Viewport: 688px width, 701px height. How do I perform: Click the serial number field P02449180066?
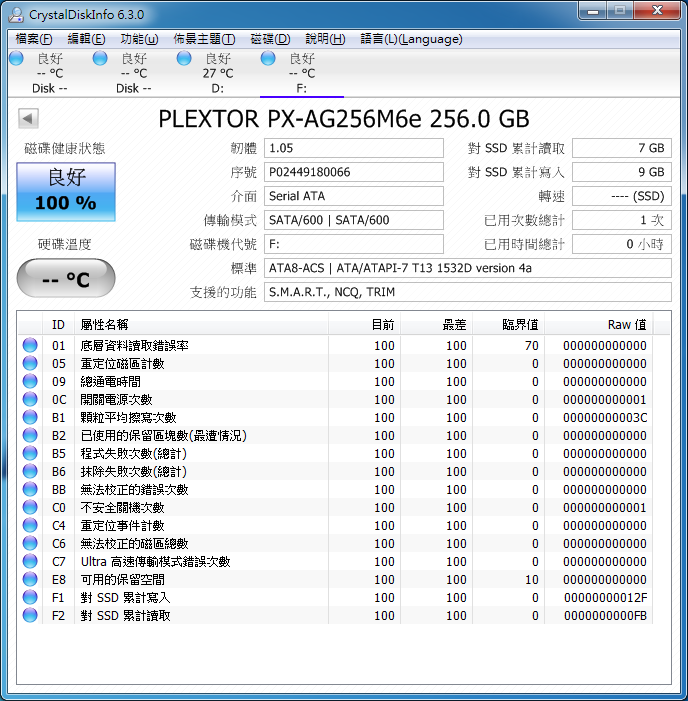tap(354, 172)
